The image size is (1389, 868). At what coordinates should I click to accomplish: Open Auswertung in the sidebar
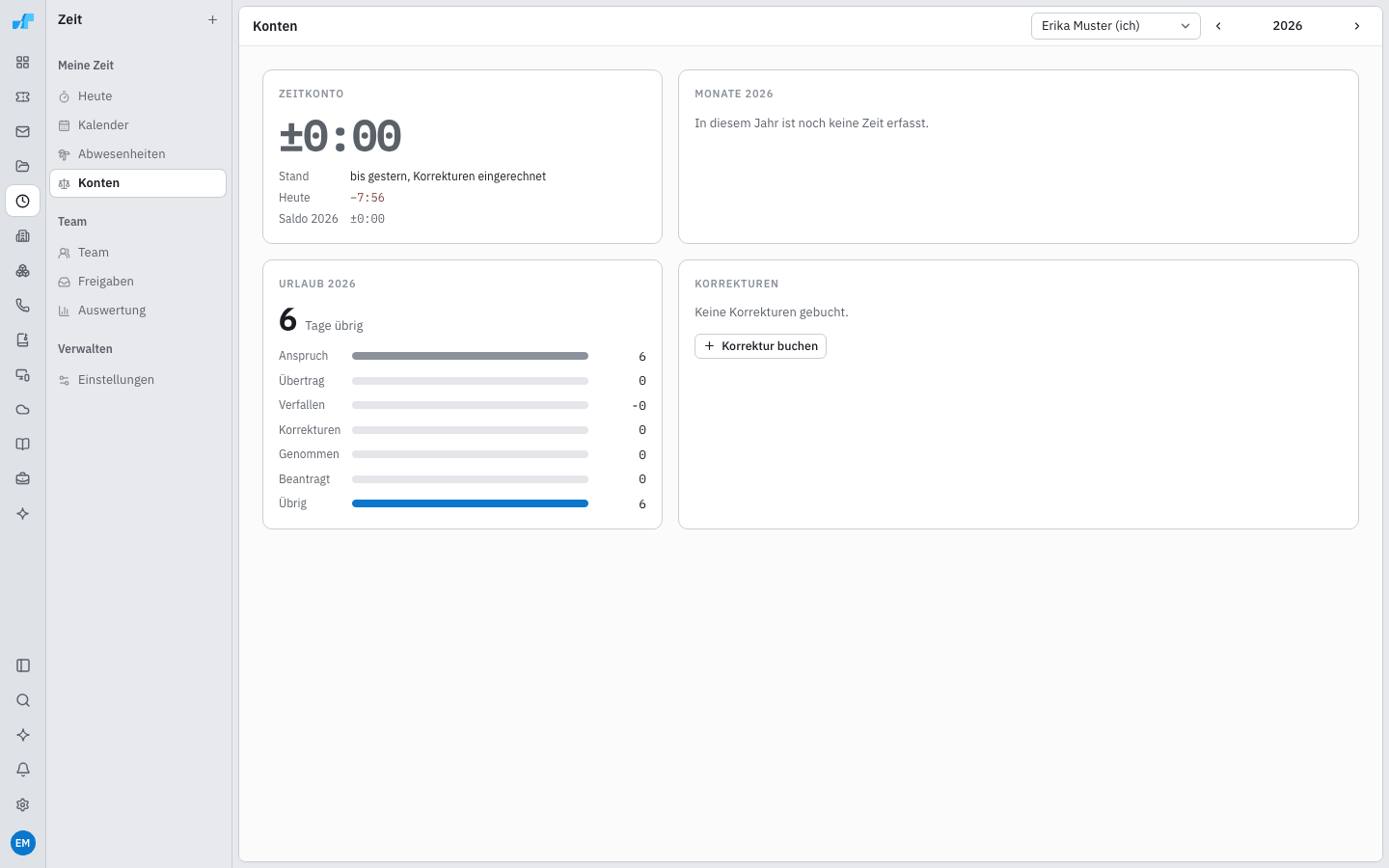click(x=138, y=311)
